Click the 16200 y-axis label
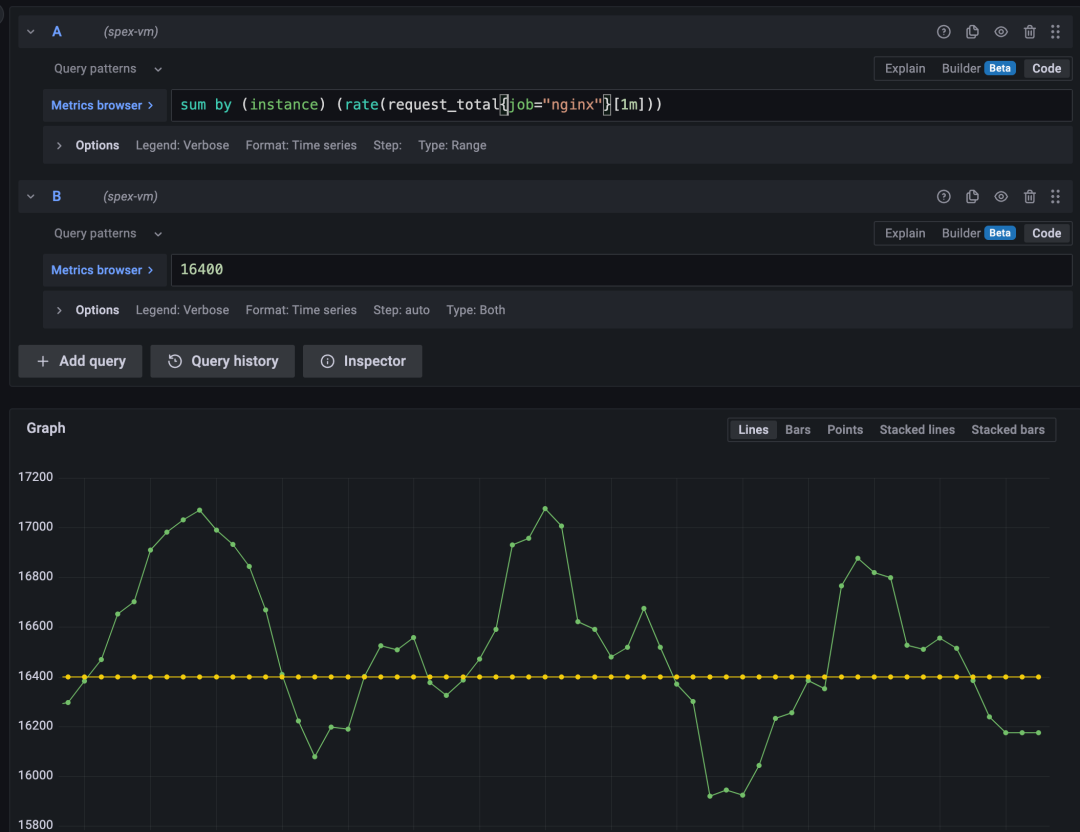 [35, 725]
